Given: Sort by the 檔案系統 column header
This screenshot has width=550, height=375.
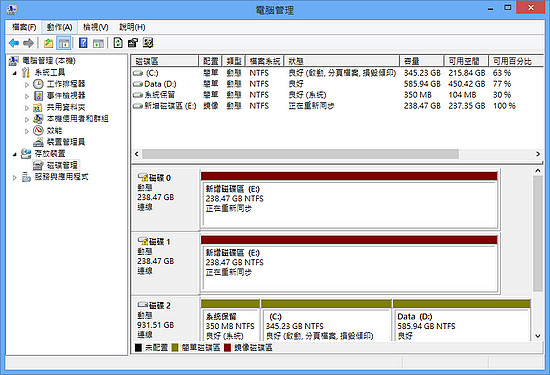Looking at the screenshot, I should click(265, 61).
